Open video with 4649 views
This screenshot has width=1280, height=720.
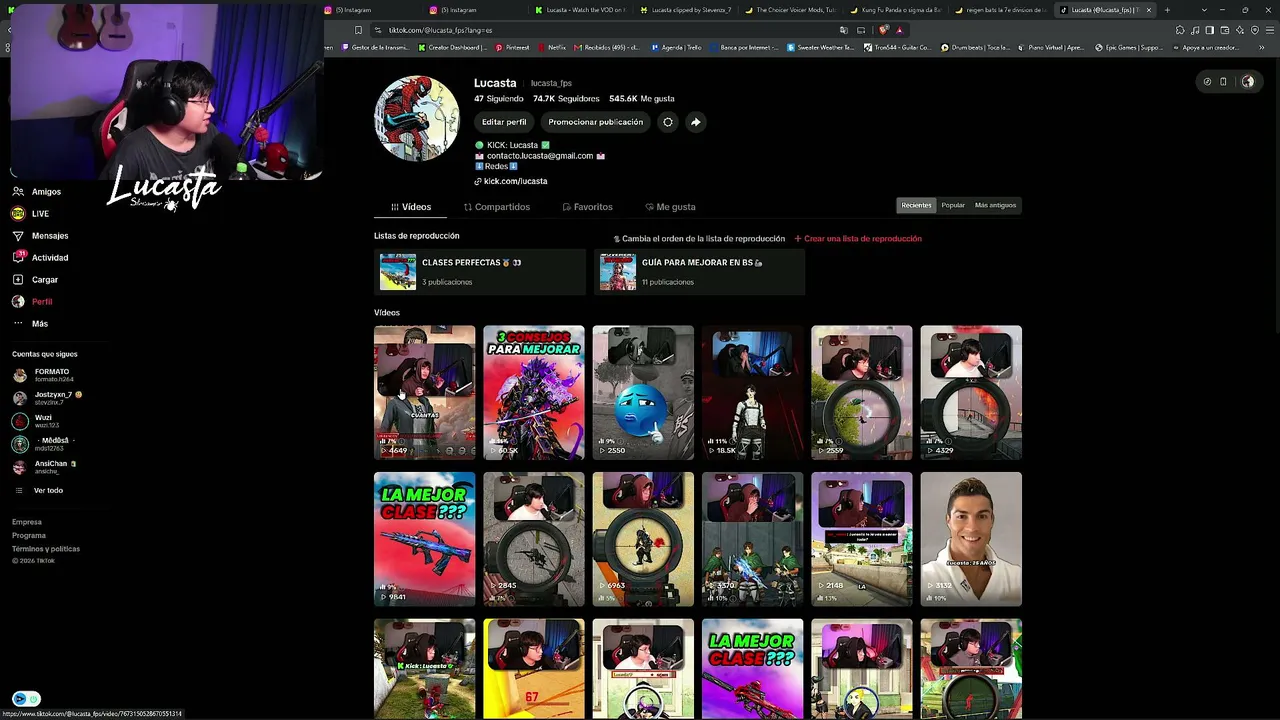[x=424, y=392]
